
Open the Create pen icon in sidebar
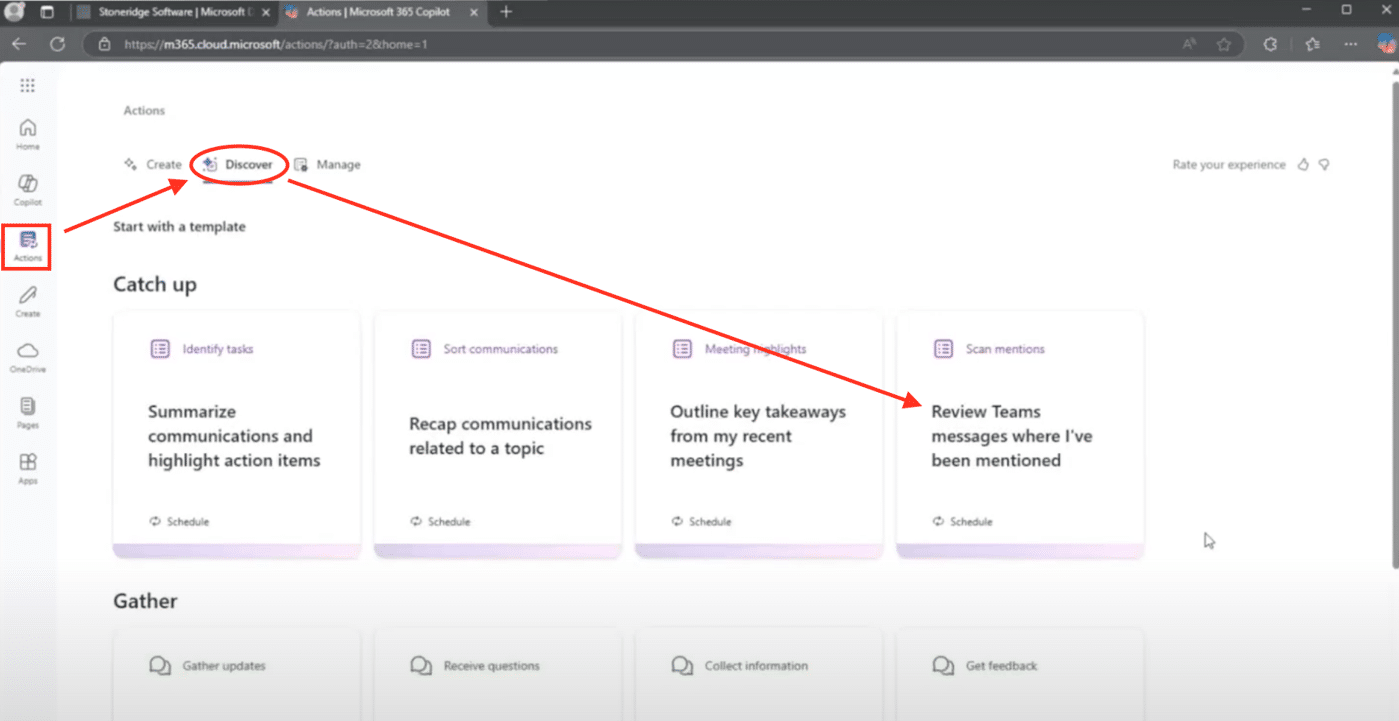[x=28, y=300]
